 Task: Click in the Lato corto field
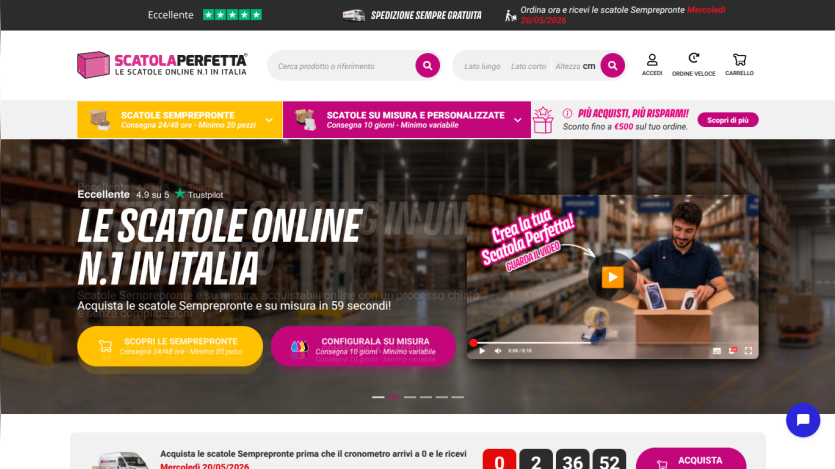528,66
